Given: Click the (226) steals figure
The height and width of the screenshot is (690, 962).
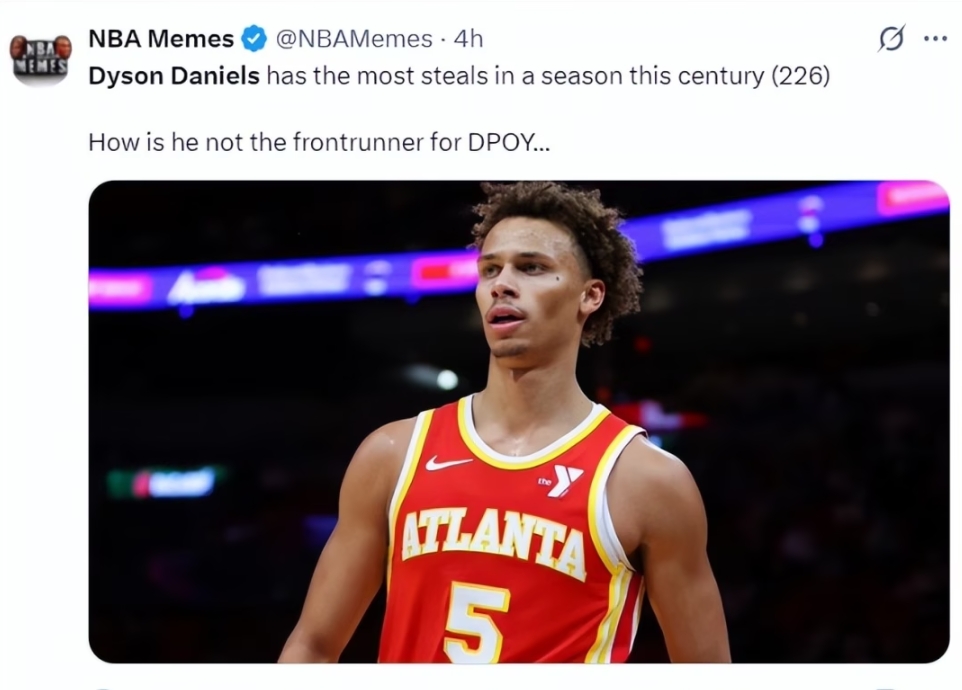Looking at the screenshot, I should pyautogui.click(x=800, y=77).
